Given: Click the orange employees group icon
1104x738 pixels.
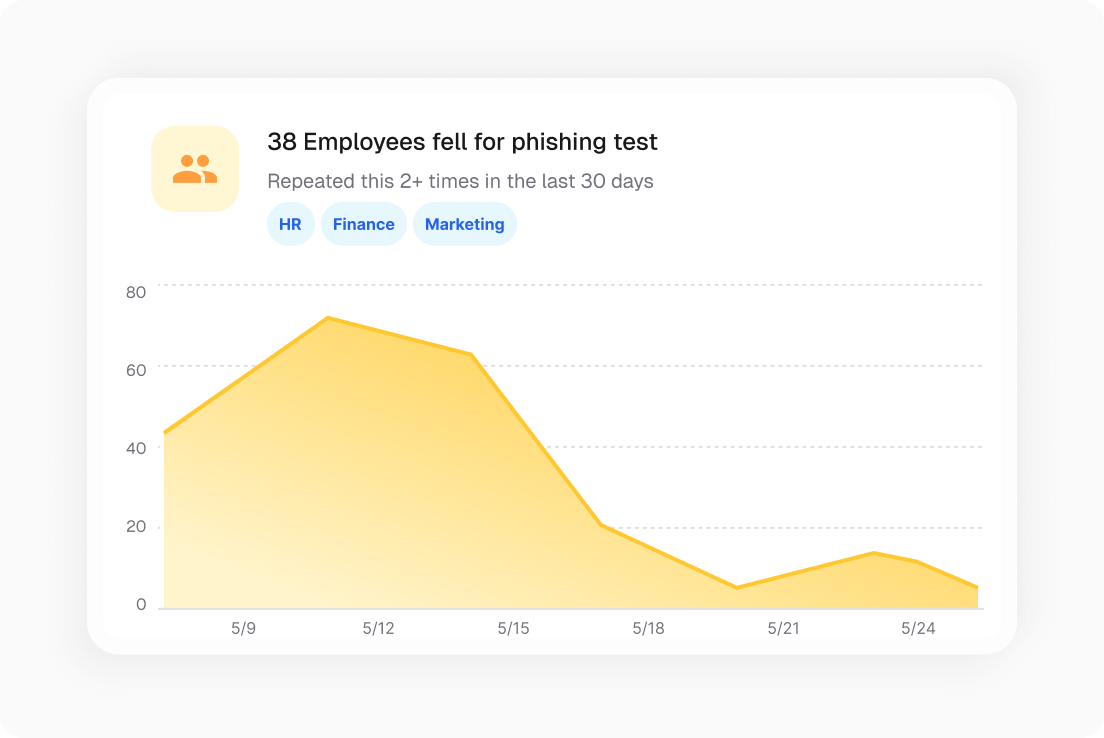Looking at the screenshot, I should (195, 169).
